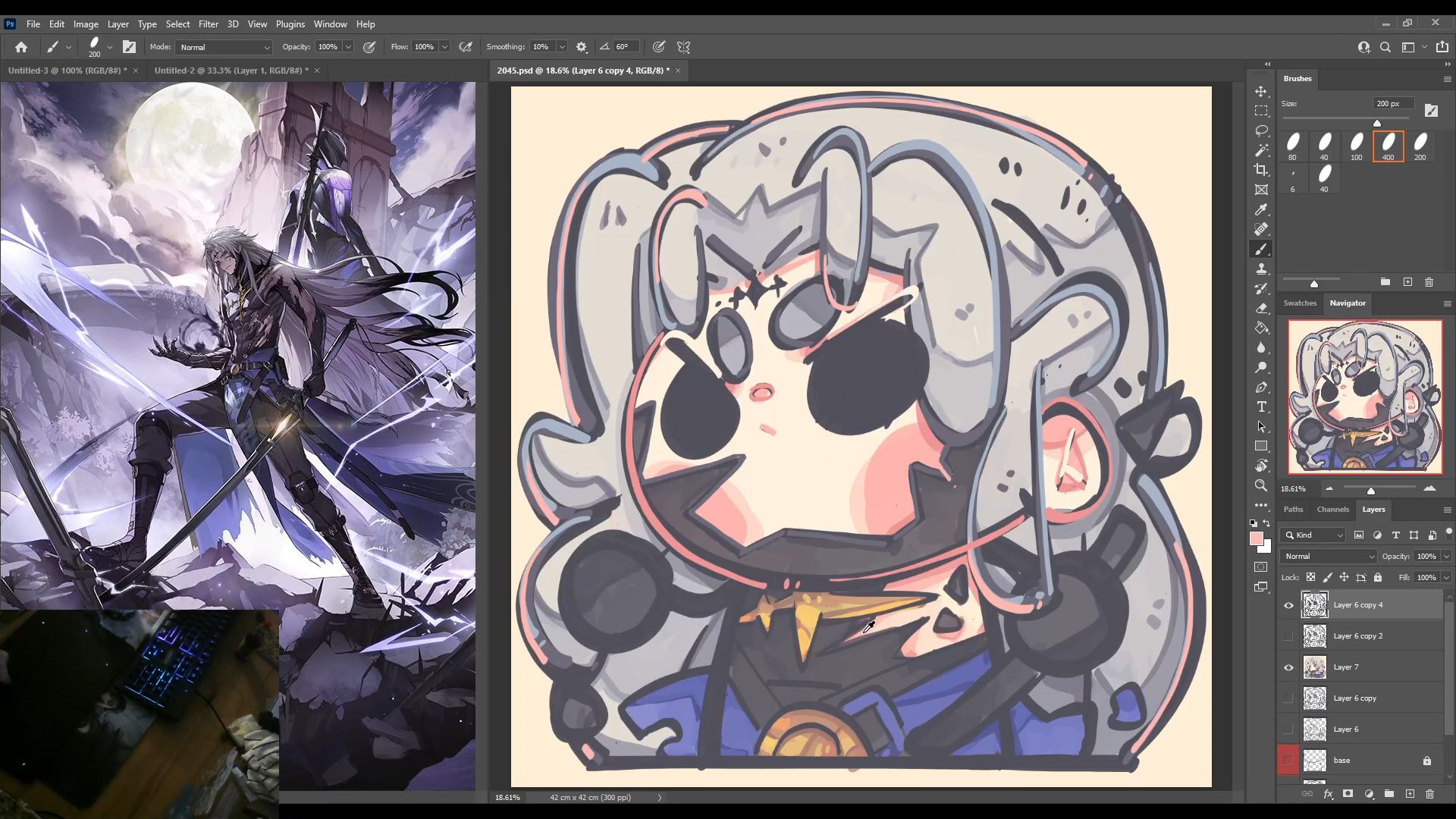Select the Pen tool
The width and height of the screenshot is (1456, 819).
[1261, 388]
